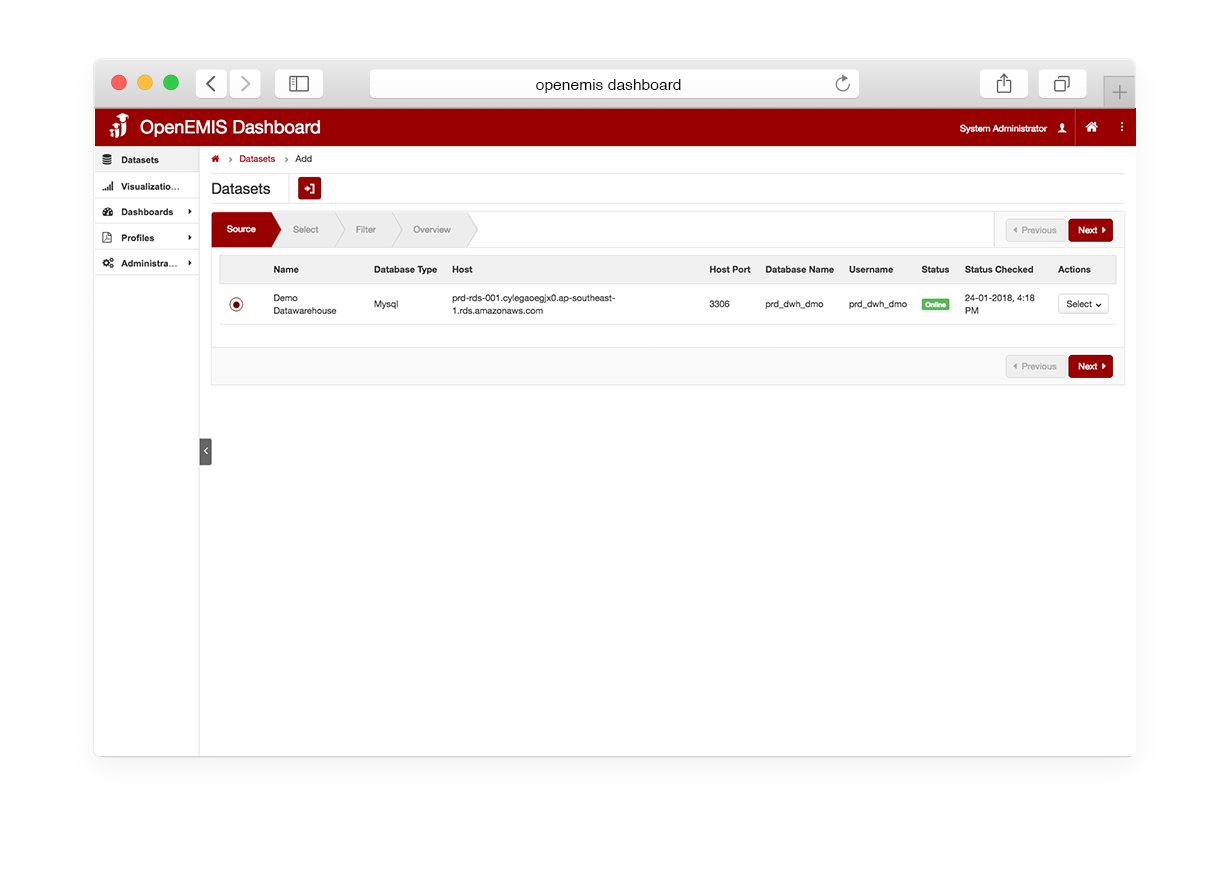Viewport: 1230px width, 896px height.
Task: Expand the Dashboards submenu arrow
Action: click(190, 212)
